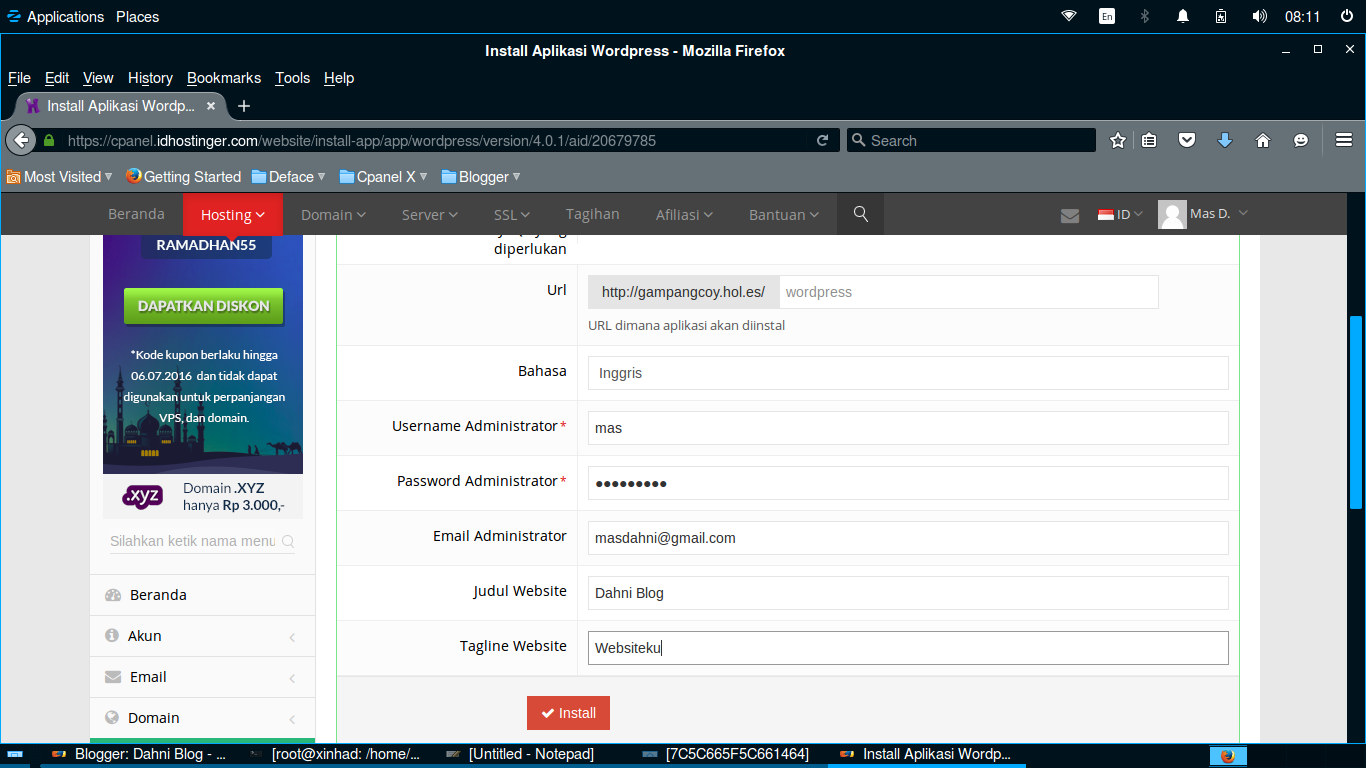Screen dimensions: 1366x768
Task: Open the Bahasa Inggris select box
Action: pos(908,373)
